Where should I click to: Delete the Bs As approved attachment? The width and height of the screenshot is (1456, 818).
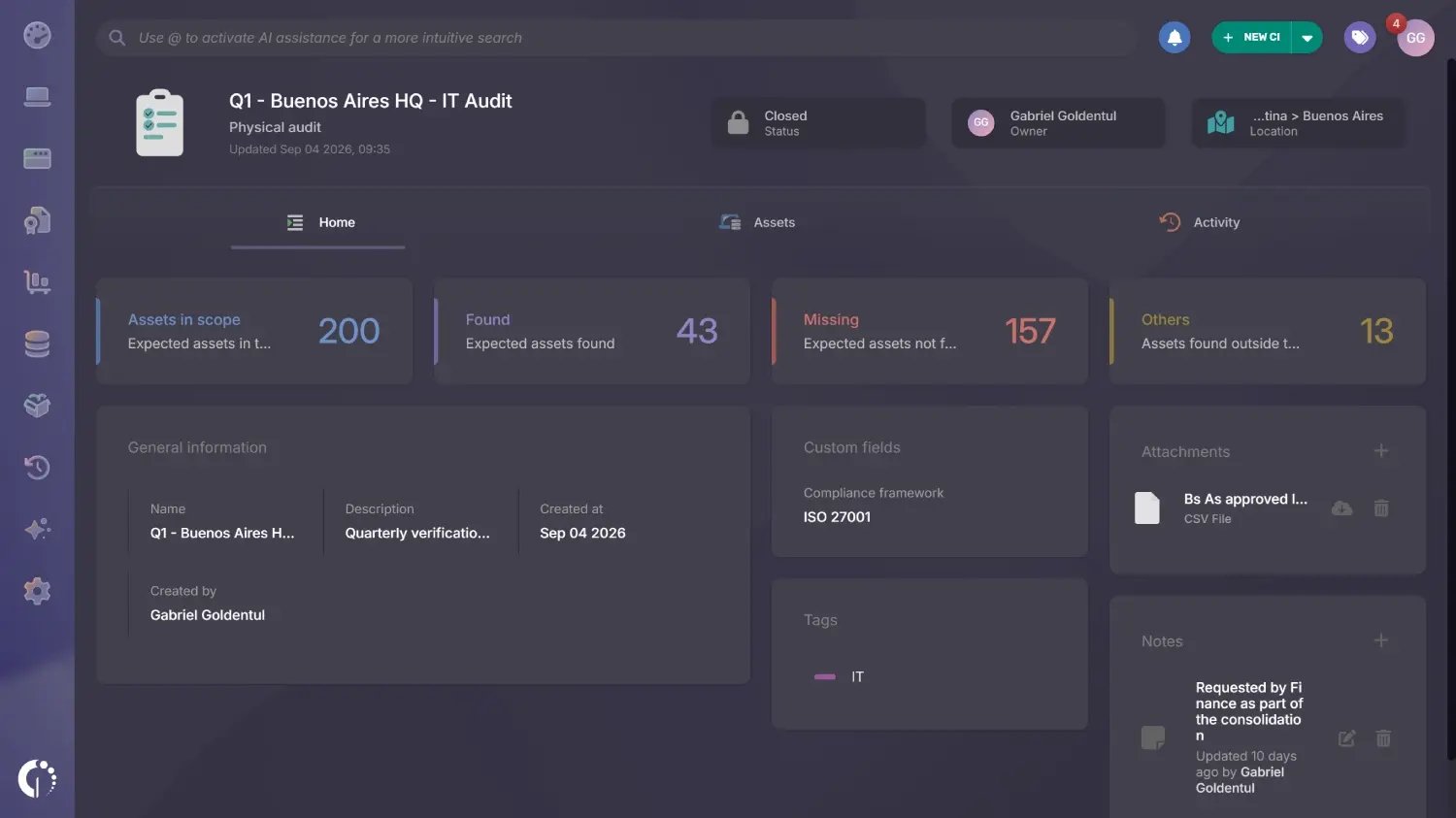(x=1381, y=508)
